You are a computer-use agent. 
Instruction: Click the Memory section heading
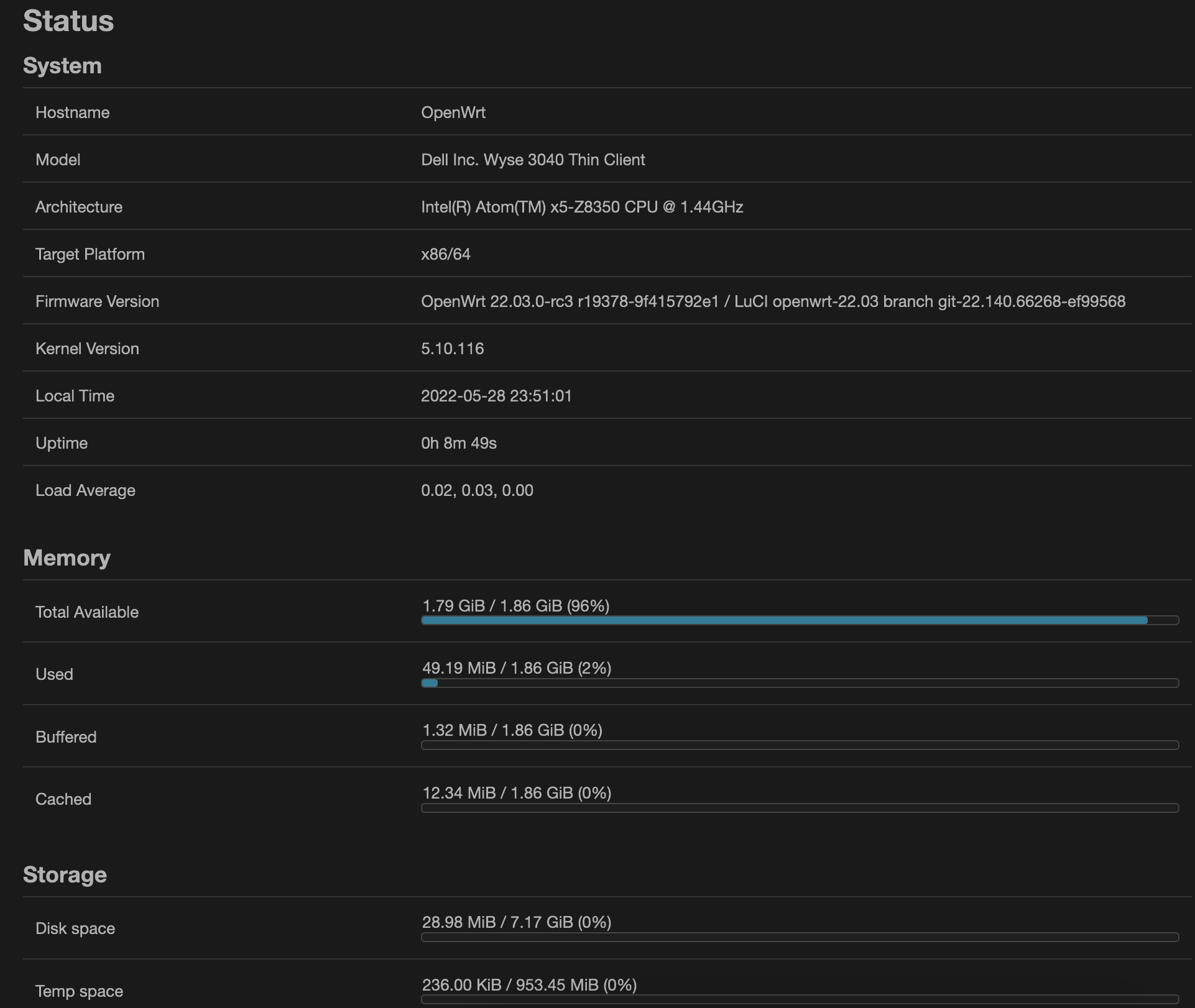67,558
